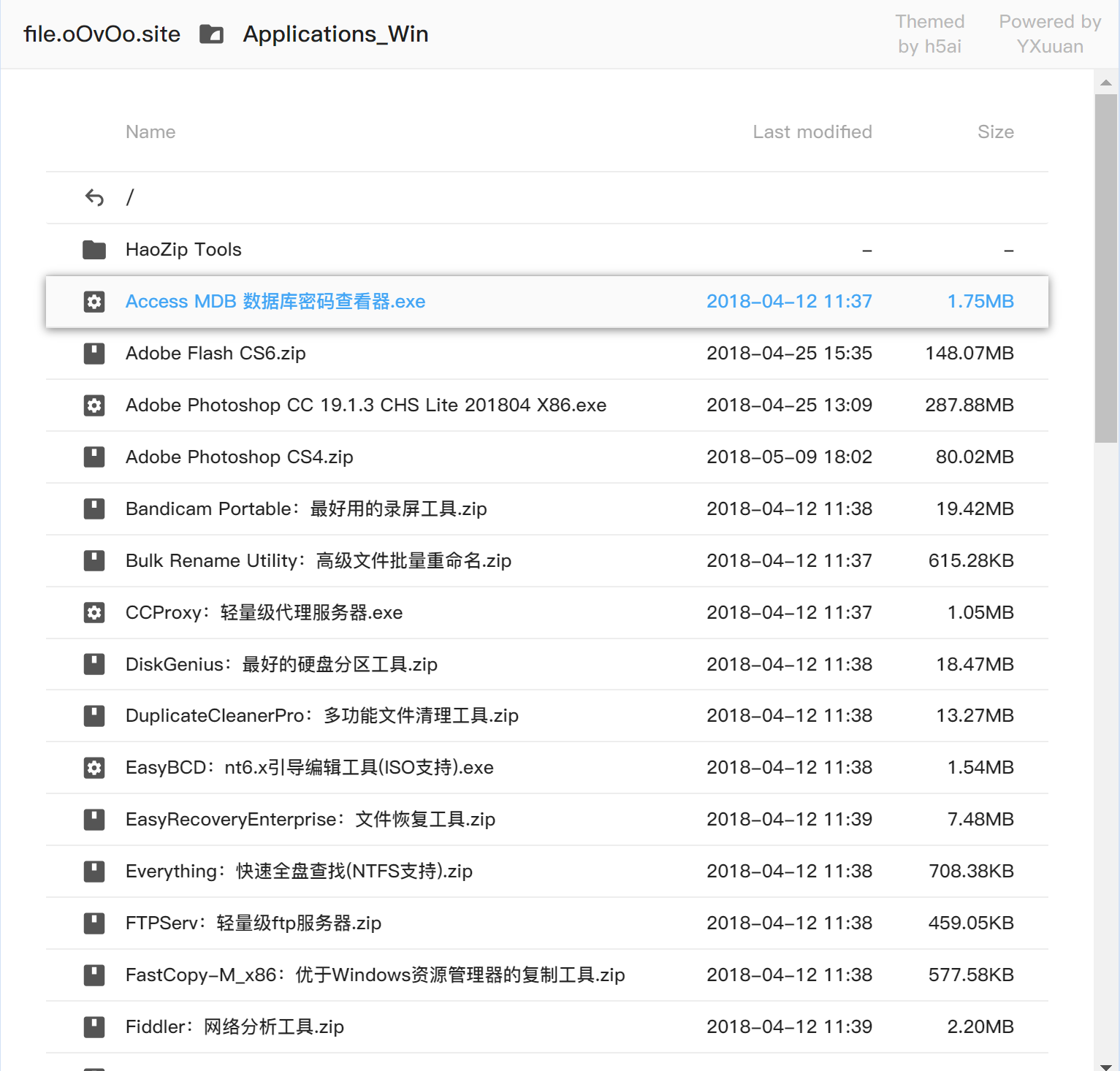Visit the YXuuan powered-by link
Viewport: 1120px width, 1071px height.
click(x=1050, y=34)
